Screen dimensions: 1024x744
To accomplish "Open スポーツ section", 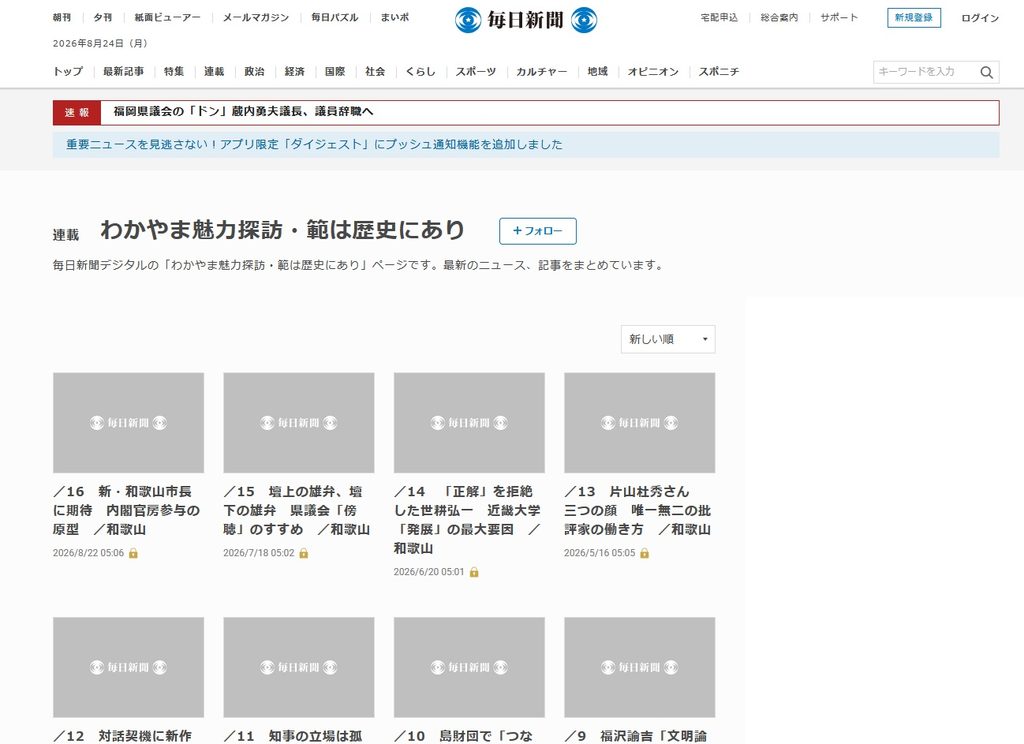I will click(x=475, y=71).
